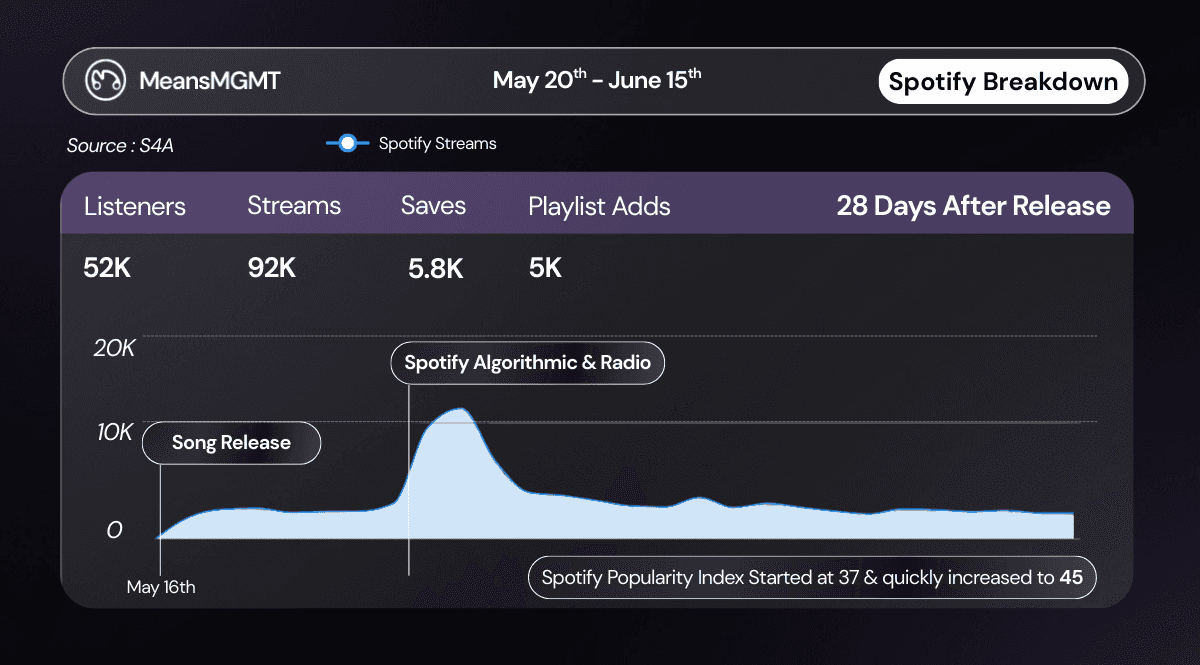Click the Spotify Algorithmic & Radio annotation
The width and height of the screenshot is (1200, 665).
click(x=527, y=362)
